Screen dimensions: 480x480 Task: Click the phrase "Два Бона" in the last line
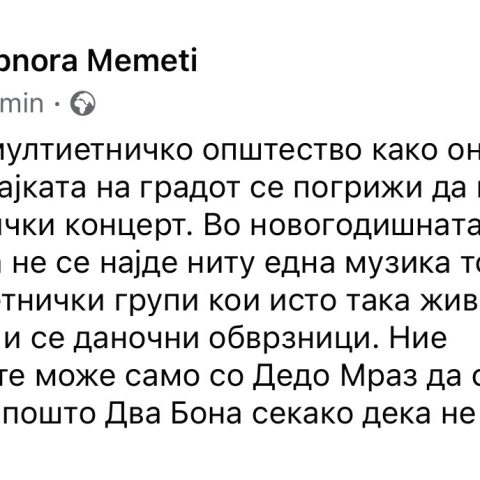pos(174,413)
